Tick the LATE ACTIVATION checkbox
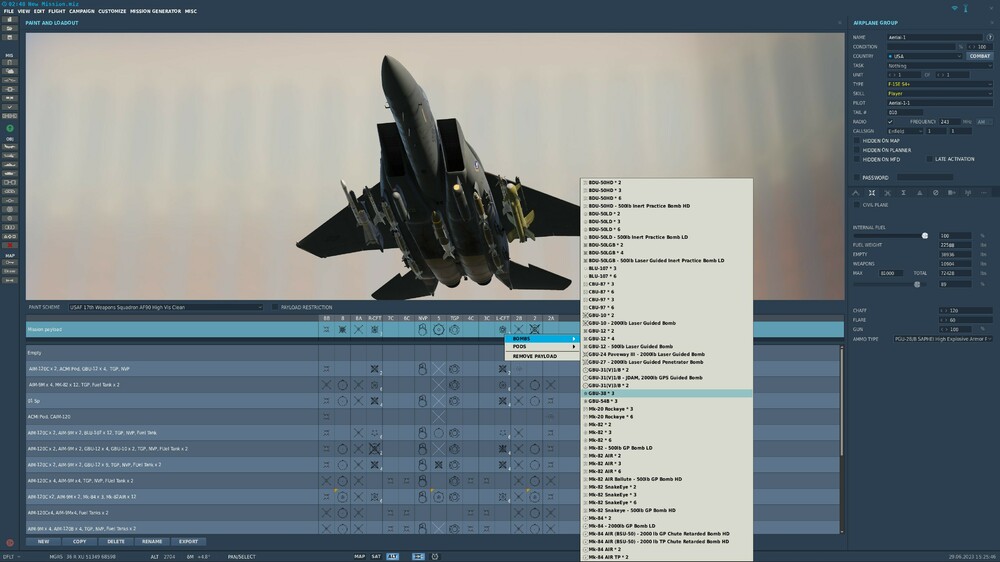The height and width of the screenshot is (562, 1000). [x=929, y=159]
